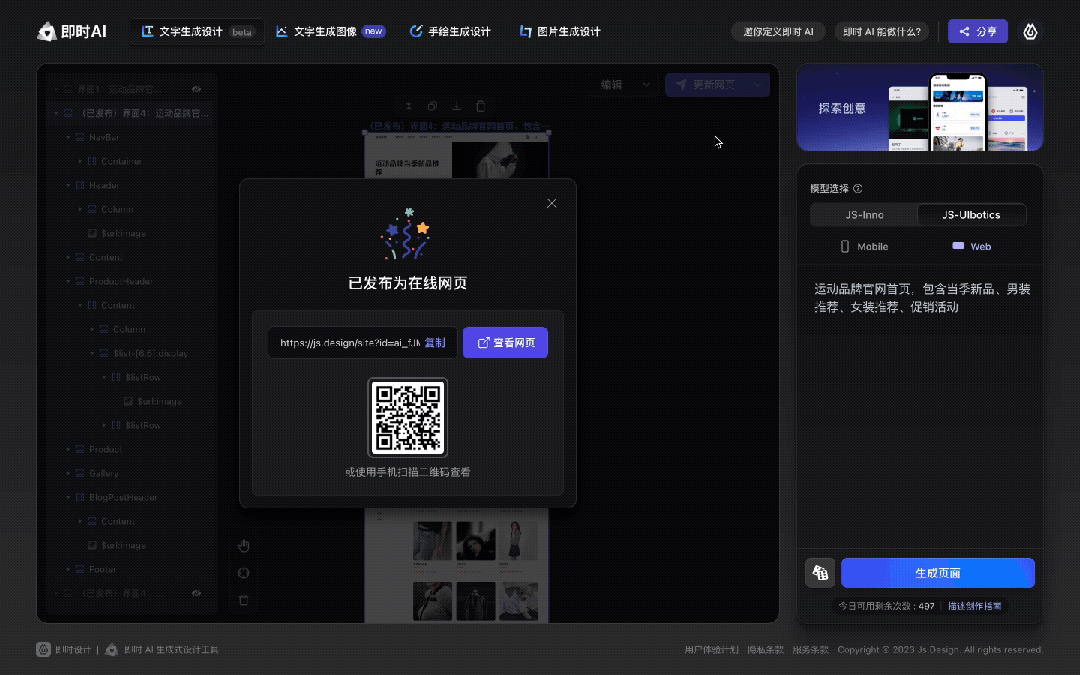Image resolution: width=1080 pixels, height=675 pixels.
Task: Open the 用户体验计划 footer link
Action: (711, 650)
